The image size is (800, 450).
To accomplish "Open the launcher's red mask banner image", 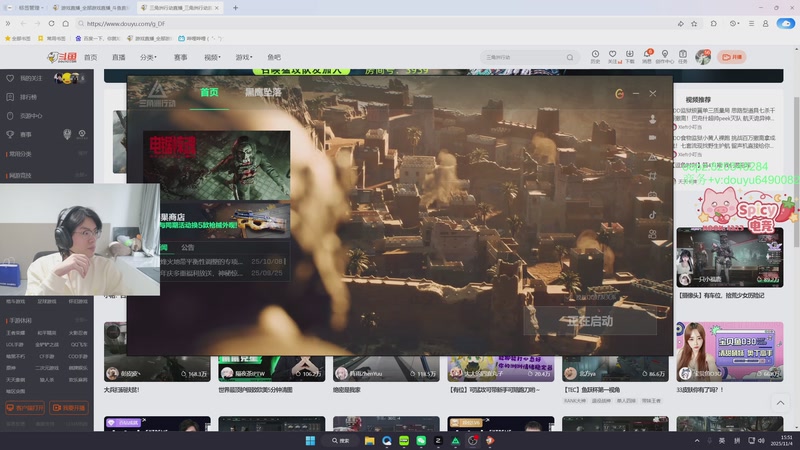I will [217, 165].
